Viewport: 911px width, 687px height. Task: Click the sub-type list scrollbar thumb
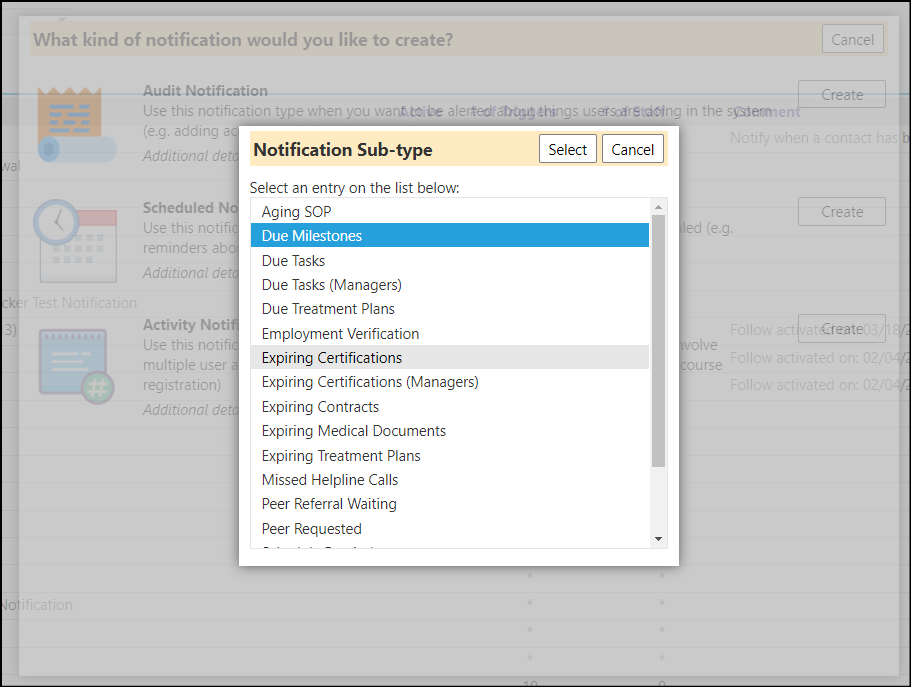[658, 341]
